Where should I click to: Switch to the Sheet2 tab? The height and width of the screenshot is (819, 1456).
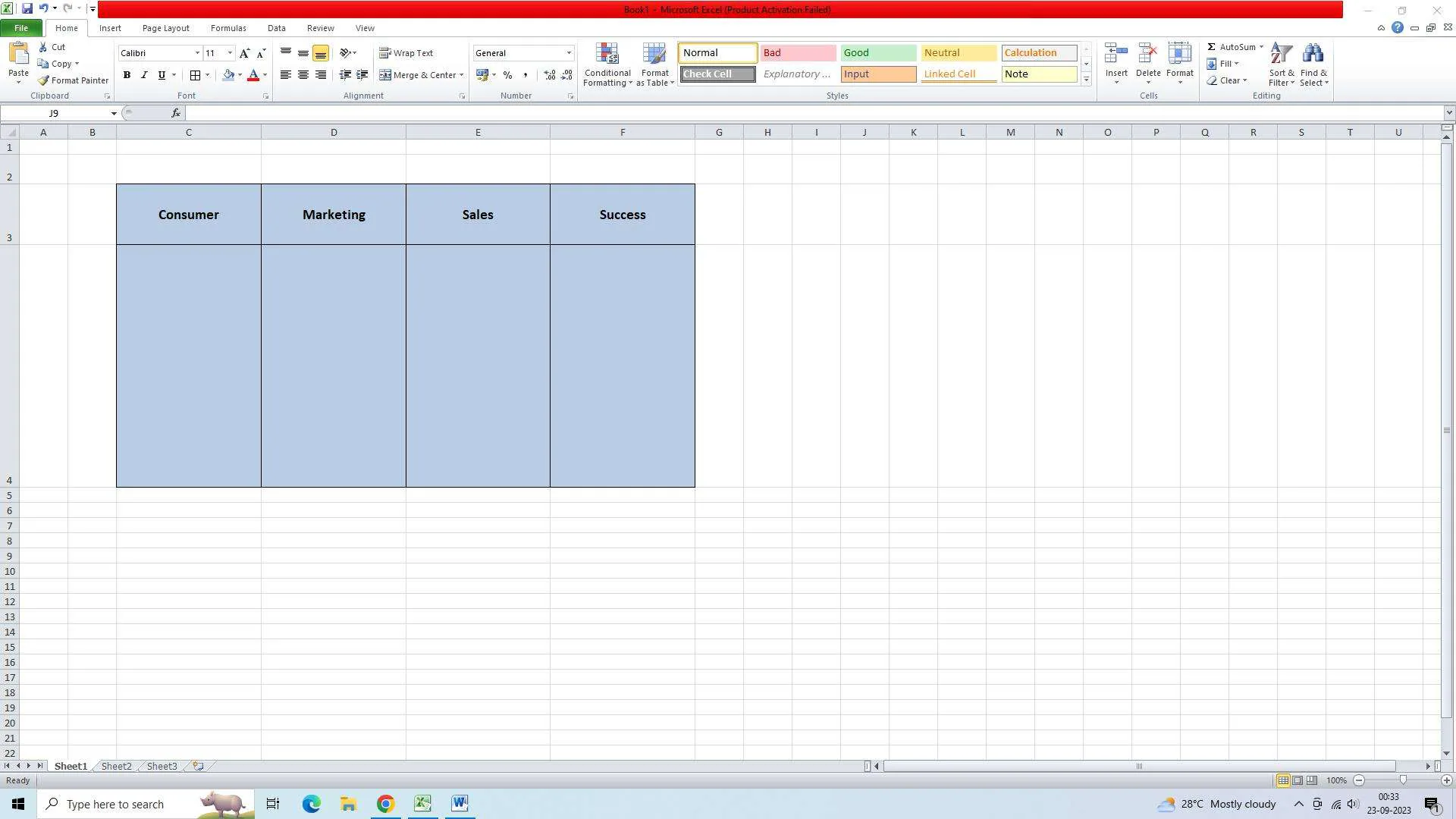116,766
